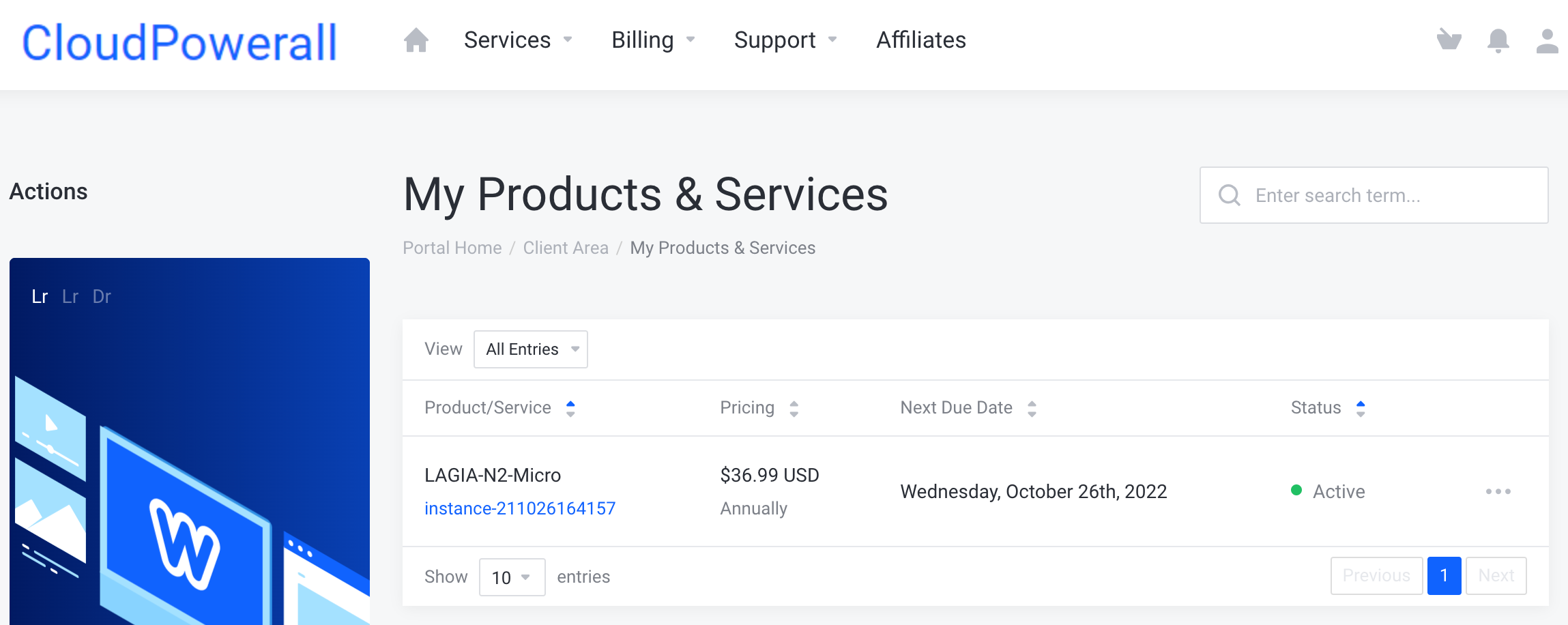This screenshot has height=625, width=1568.
Task: Click the Annually billing cycle text
Action: 754,509
